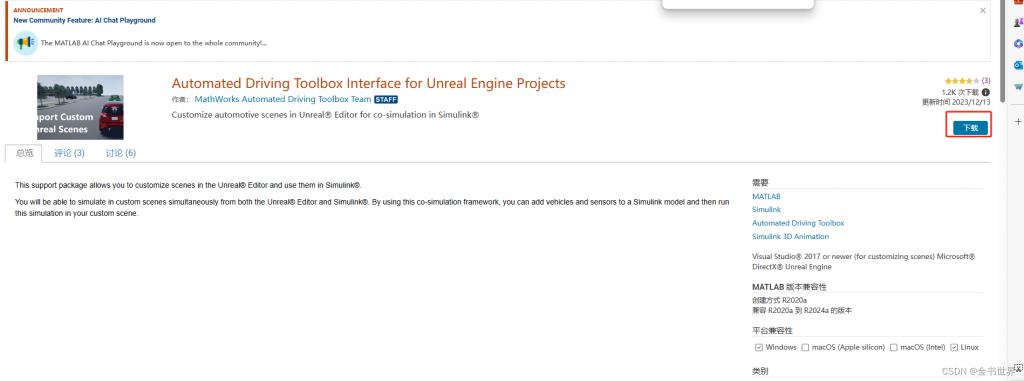Open the Simulink requirement link
This screenshot has height=381, width=1024.
(x=766, y=210)
